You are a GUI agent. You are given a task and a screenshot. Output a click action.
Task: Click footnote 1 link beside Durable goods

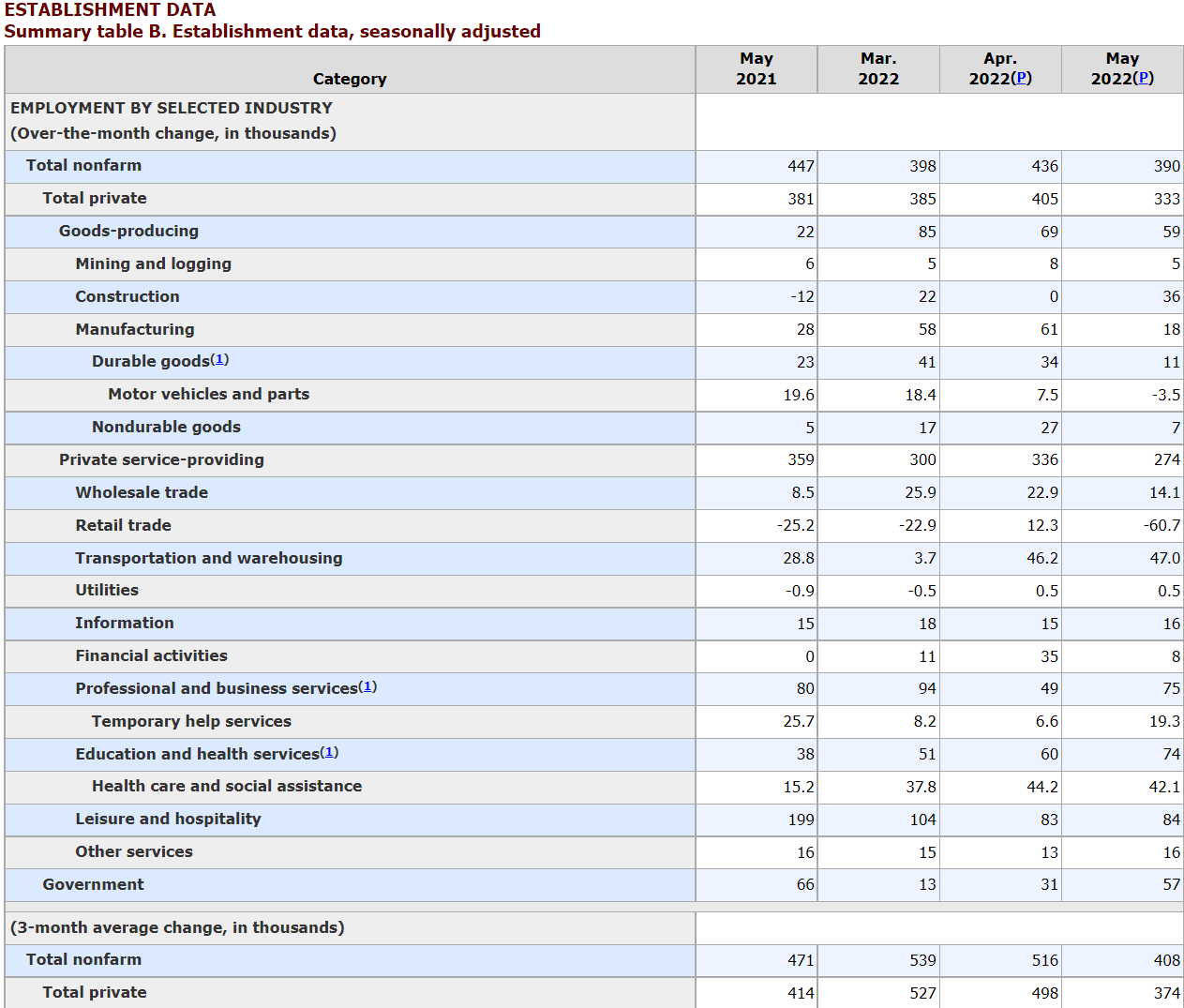(219, 359)
